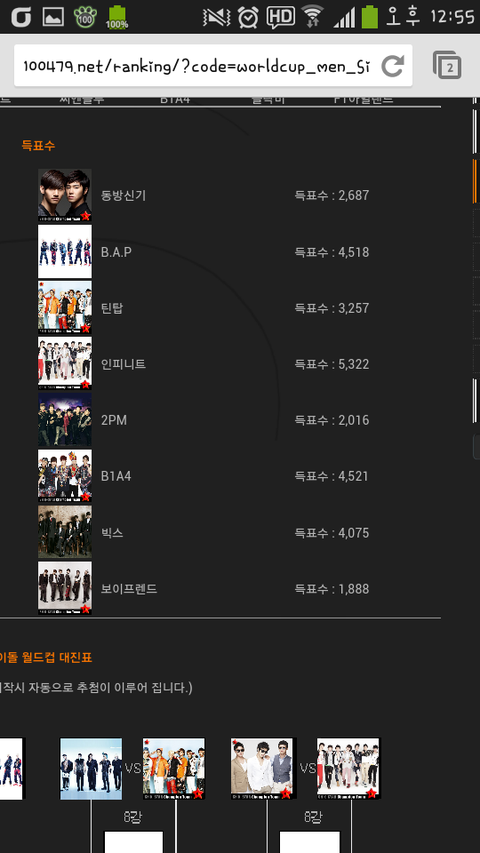Click the B1A4 group name

click(116, 476)
